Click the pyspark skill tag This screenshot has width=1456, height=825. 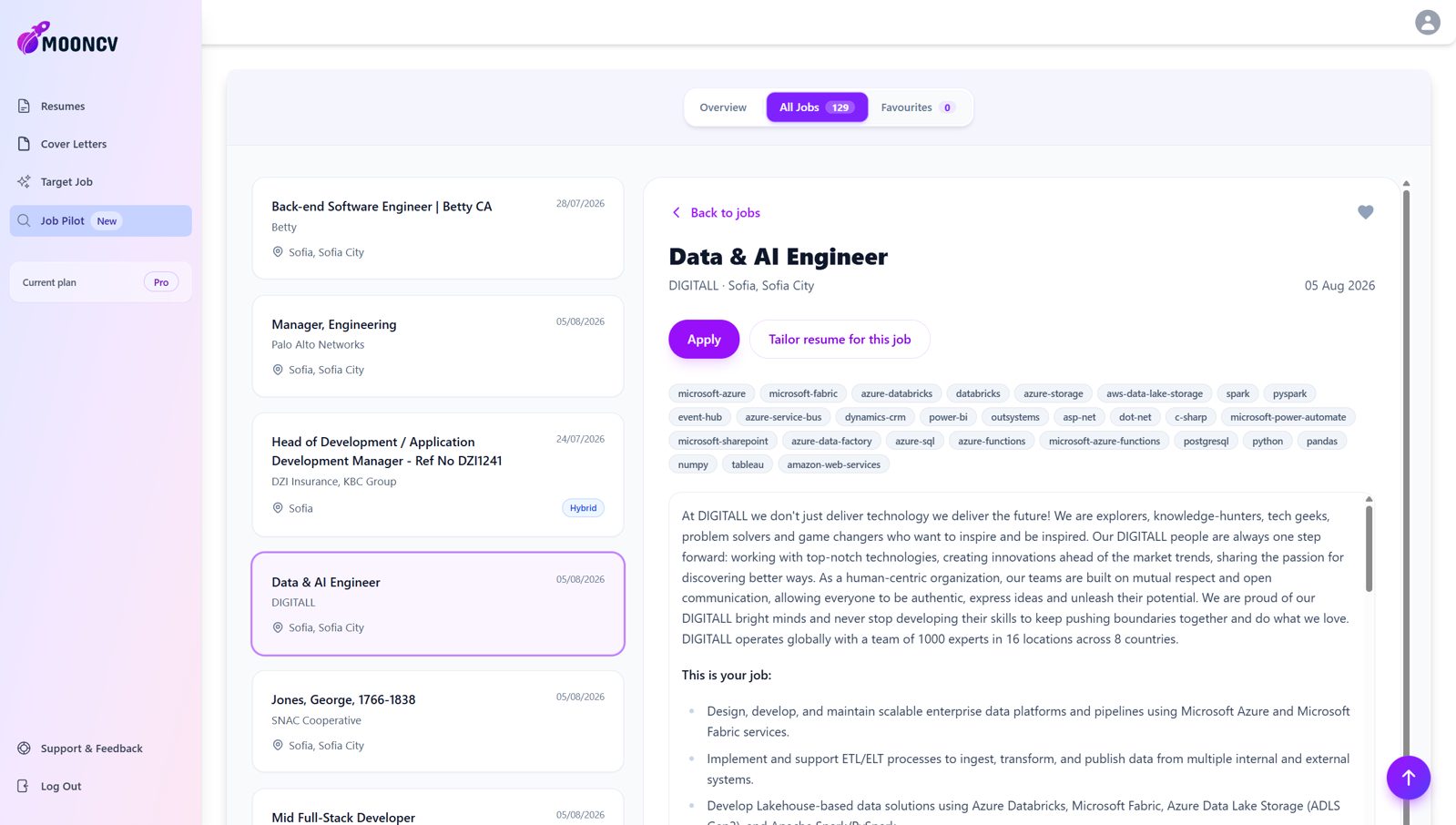1289,393
